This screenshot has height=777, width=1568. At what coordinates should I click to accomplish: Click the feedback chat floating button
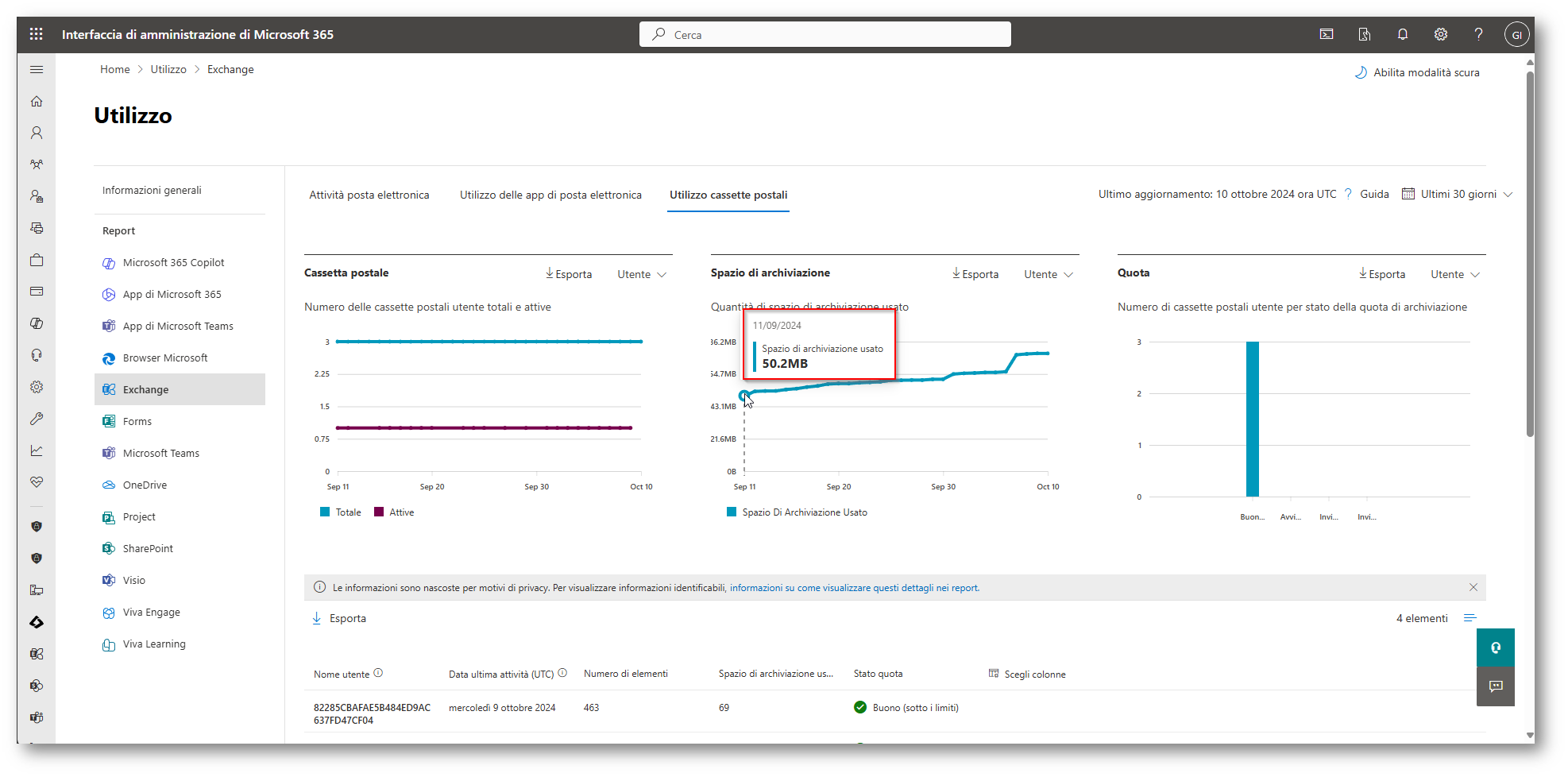[1495, 686]
